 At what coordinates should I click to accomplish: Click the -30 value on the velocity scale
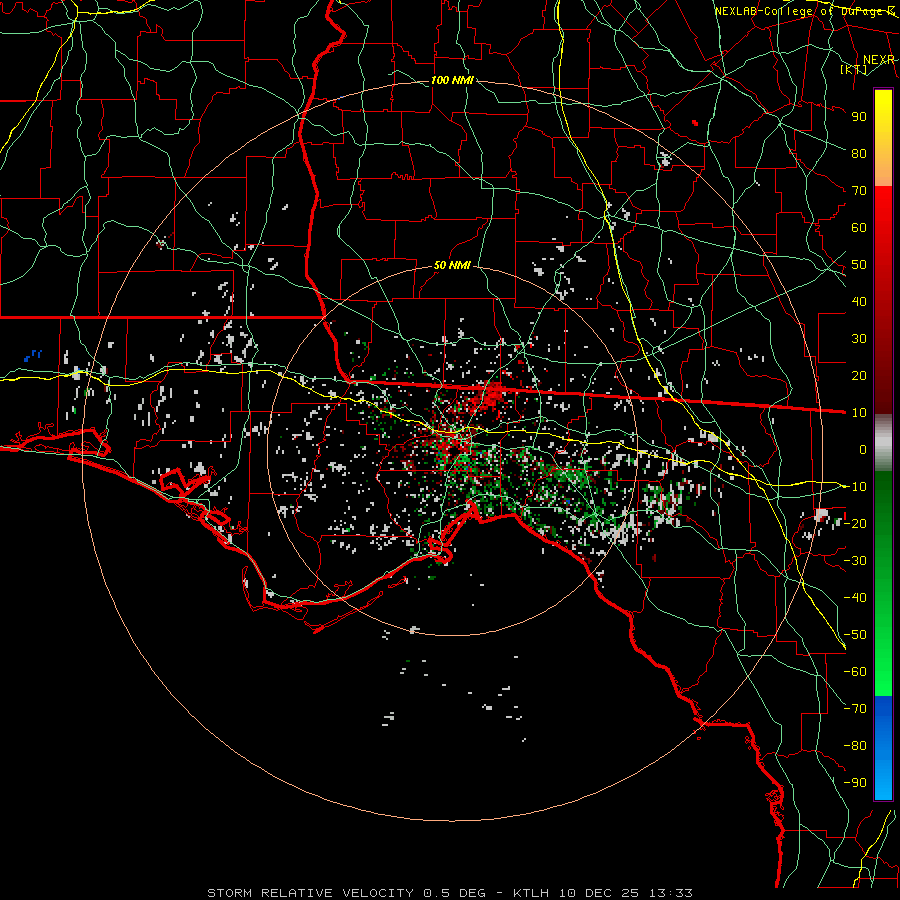pos(855,560)
